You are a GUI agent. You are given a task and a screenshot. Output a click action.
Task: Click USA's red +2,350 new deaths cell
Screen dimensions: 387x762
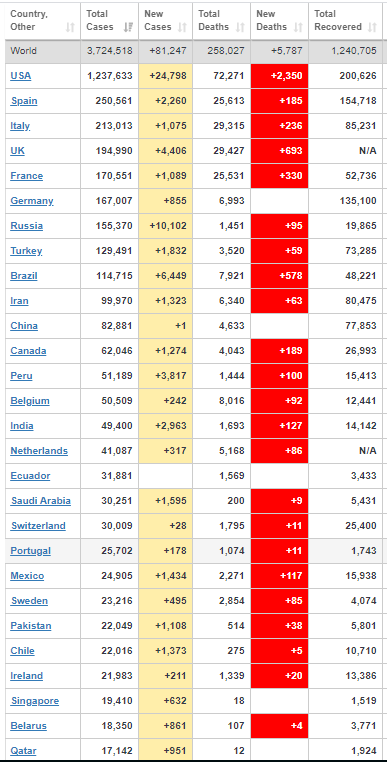[280, 76]
